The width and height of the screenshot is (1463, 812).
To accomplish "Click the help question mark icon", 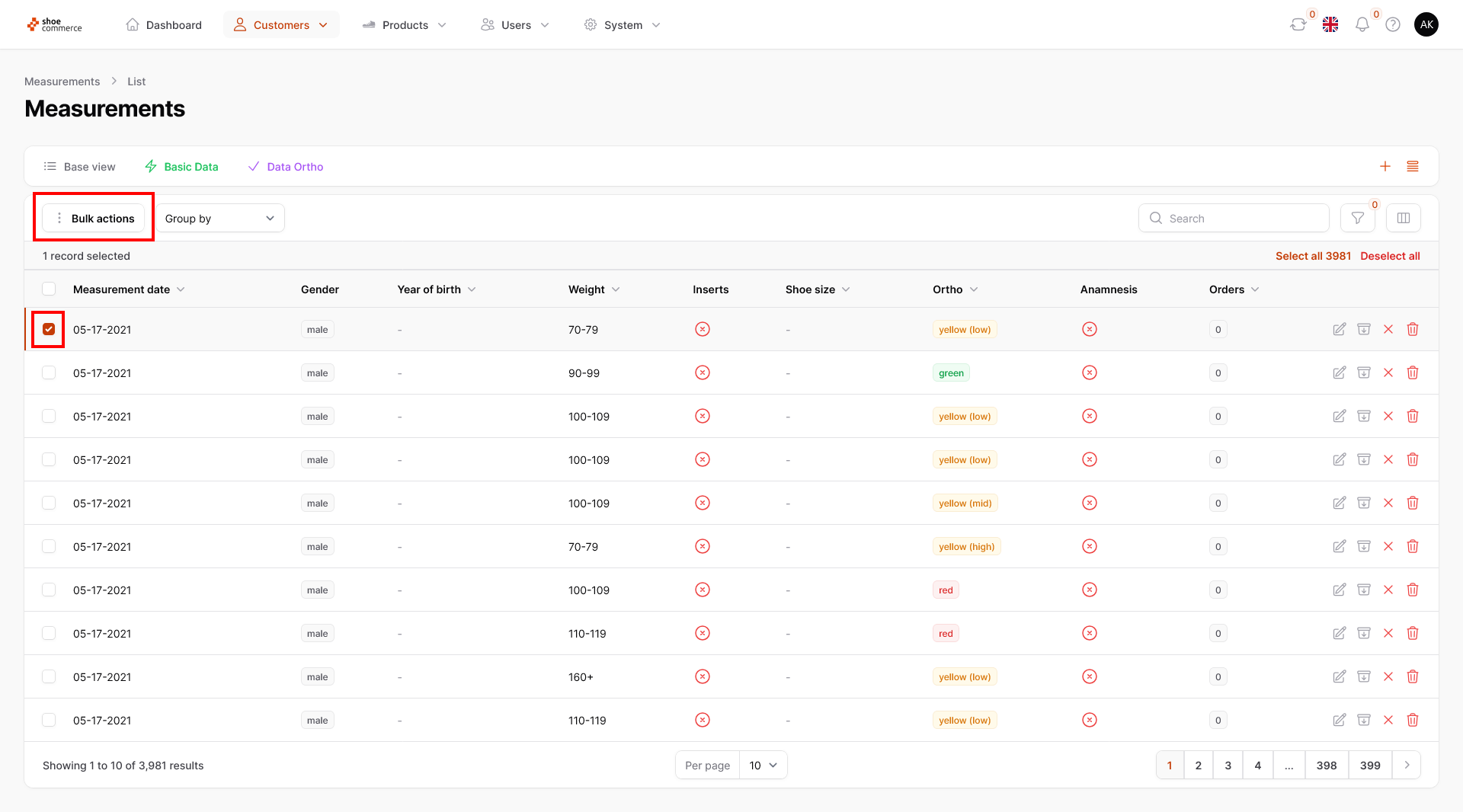I will pyautogui.click(x=1392, y=25).
